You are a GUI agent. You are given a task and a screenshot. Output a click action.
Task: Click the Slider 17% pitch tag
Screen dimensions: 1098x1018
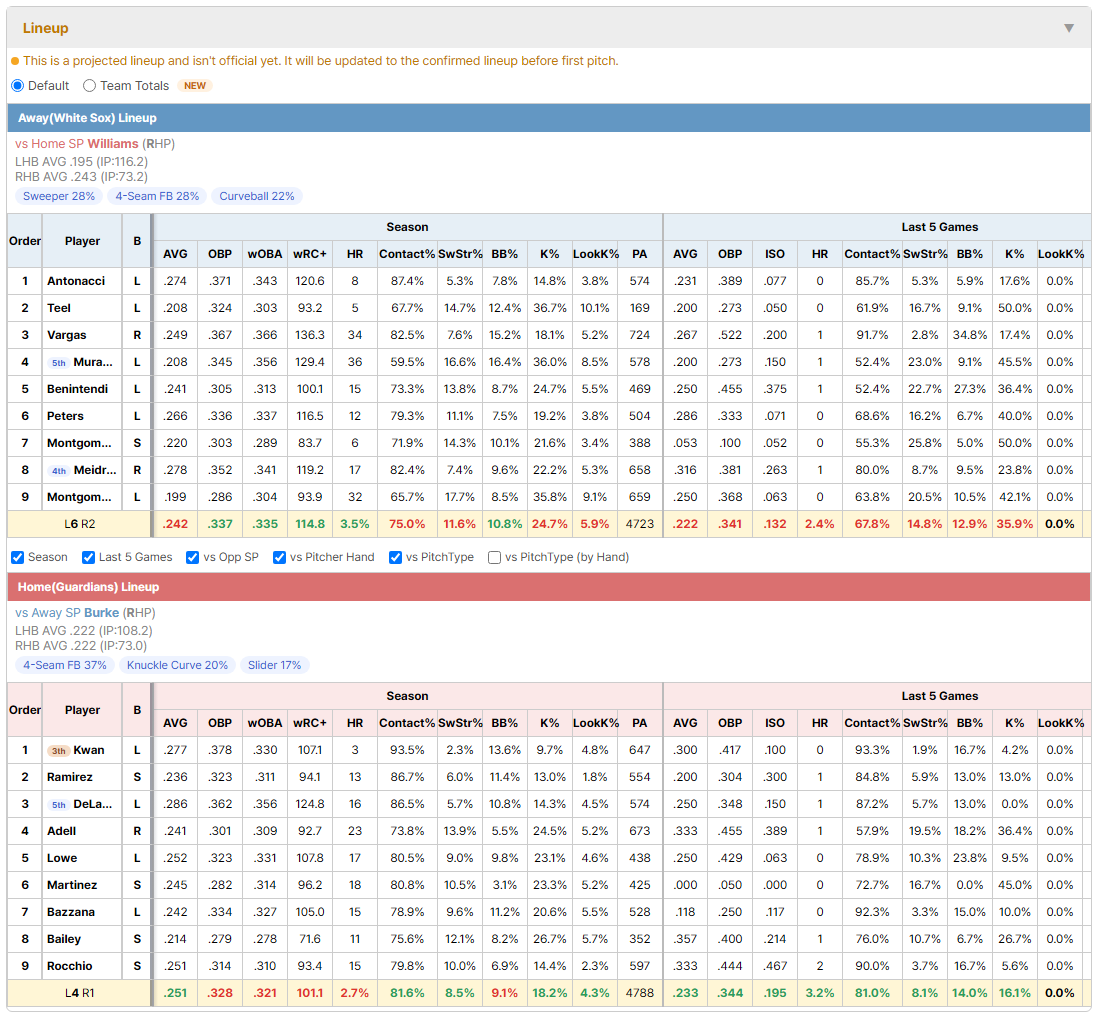point(274,665)
